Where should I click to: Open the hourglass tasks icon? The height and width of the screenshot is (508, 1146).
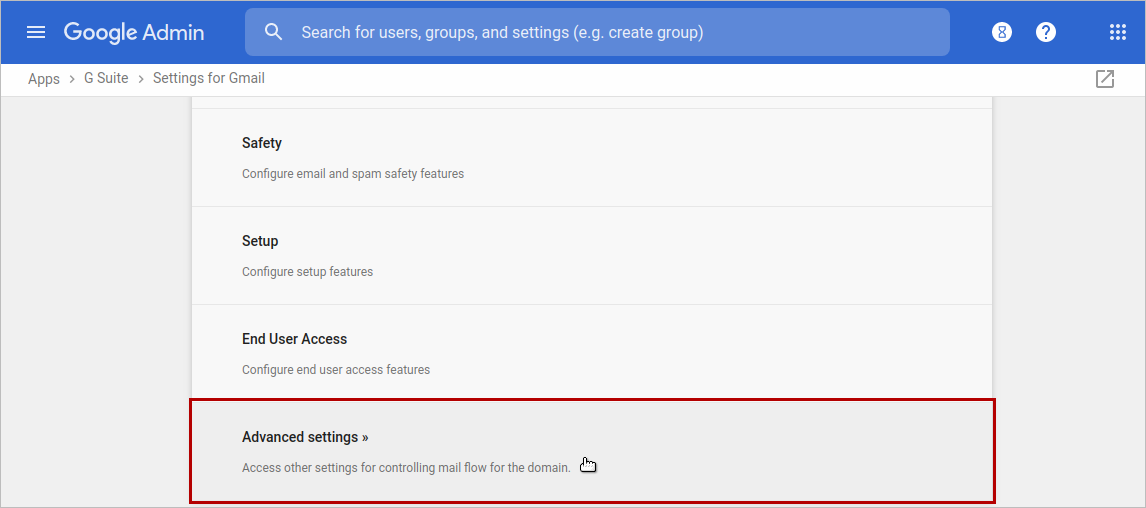pos(1001,32)
